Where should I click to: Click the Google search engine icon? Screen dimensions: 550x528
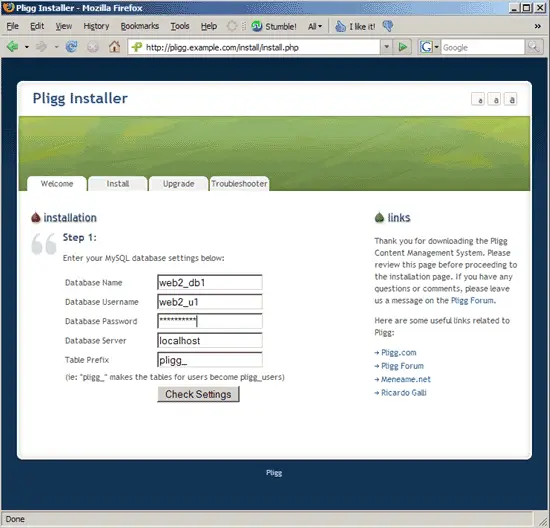click(x=426, y=47)
